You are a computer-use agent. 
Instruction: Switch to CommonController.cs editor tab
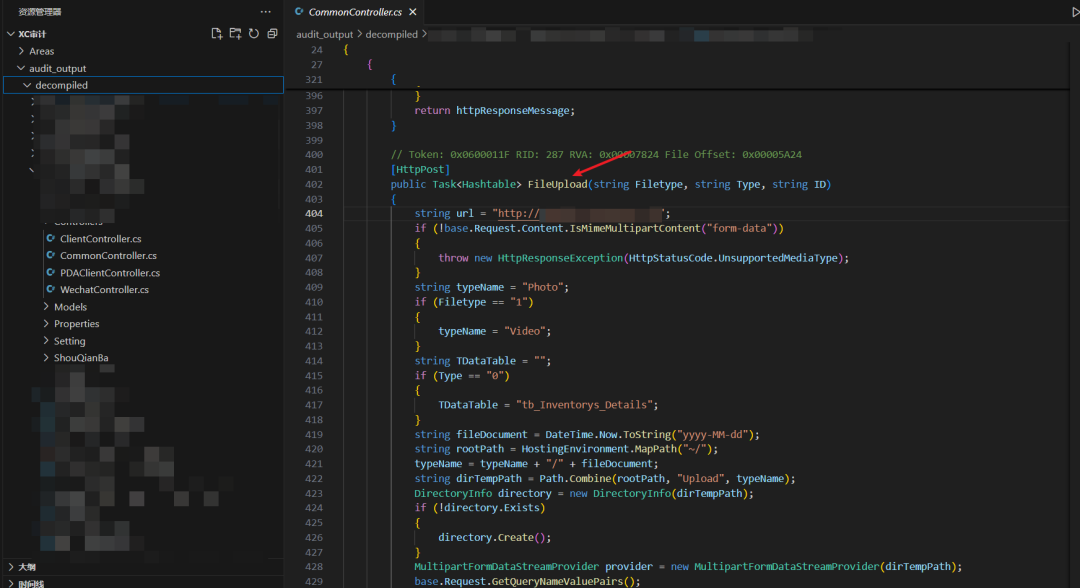355,12
